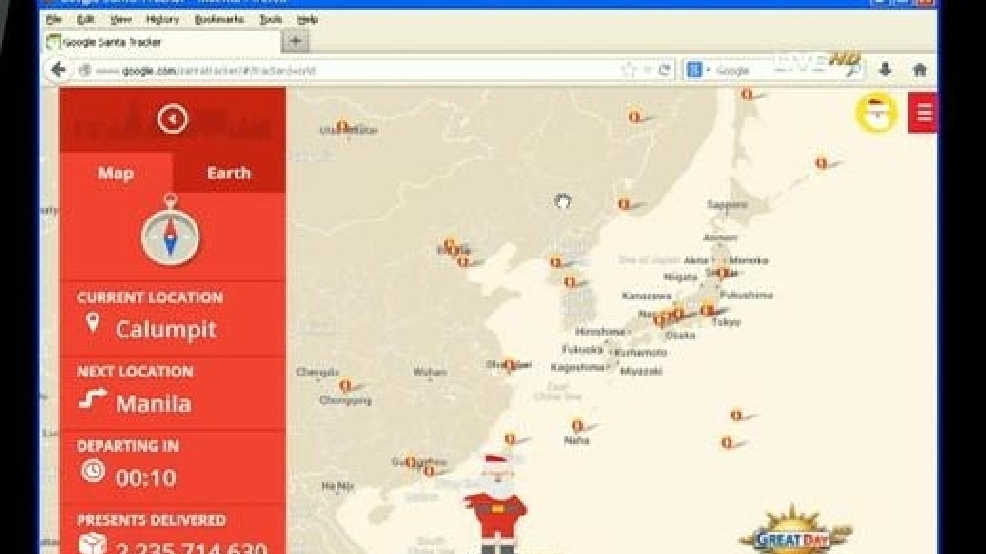Open the History menu

pyautogui.click(x=162, y=19)
